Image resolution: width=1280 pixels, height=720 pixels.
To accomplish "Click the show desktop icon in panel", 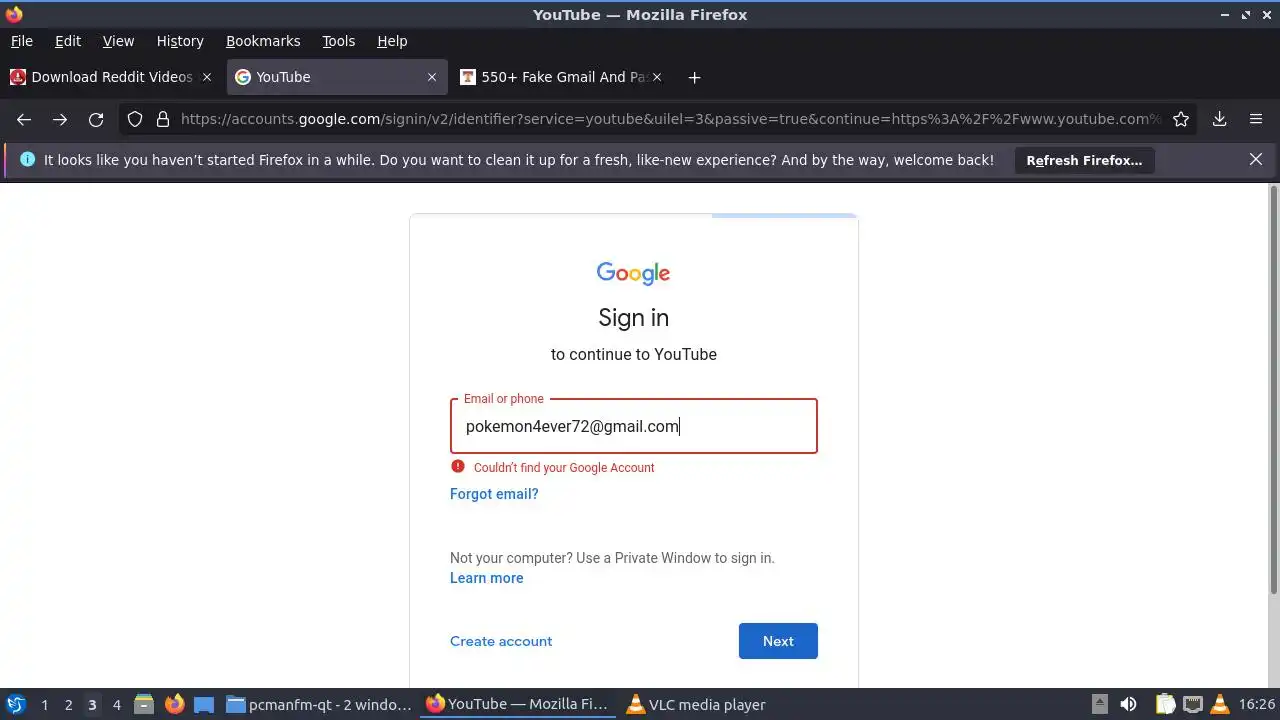I will (x=204, y=704).
